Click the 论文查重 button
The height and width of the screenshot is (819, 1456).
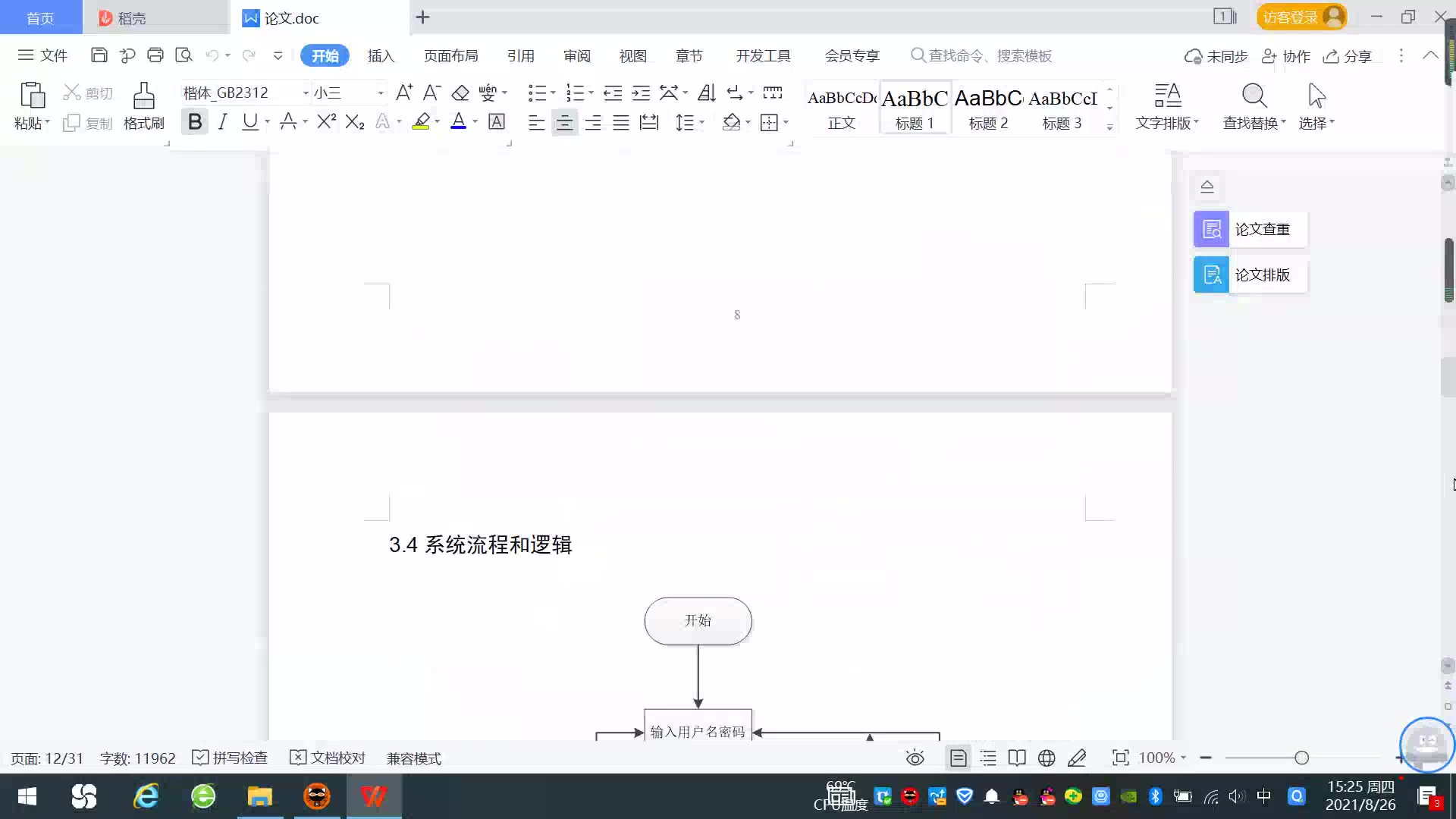(1250, 229)
